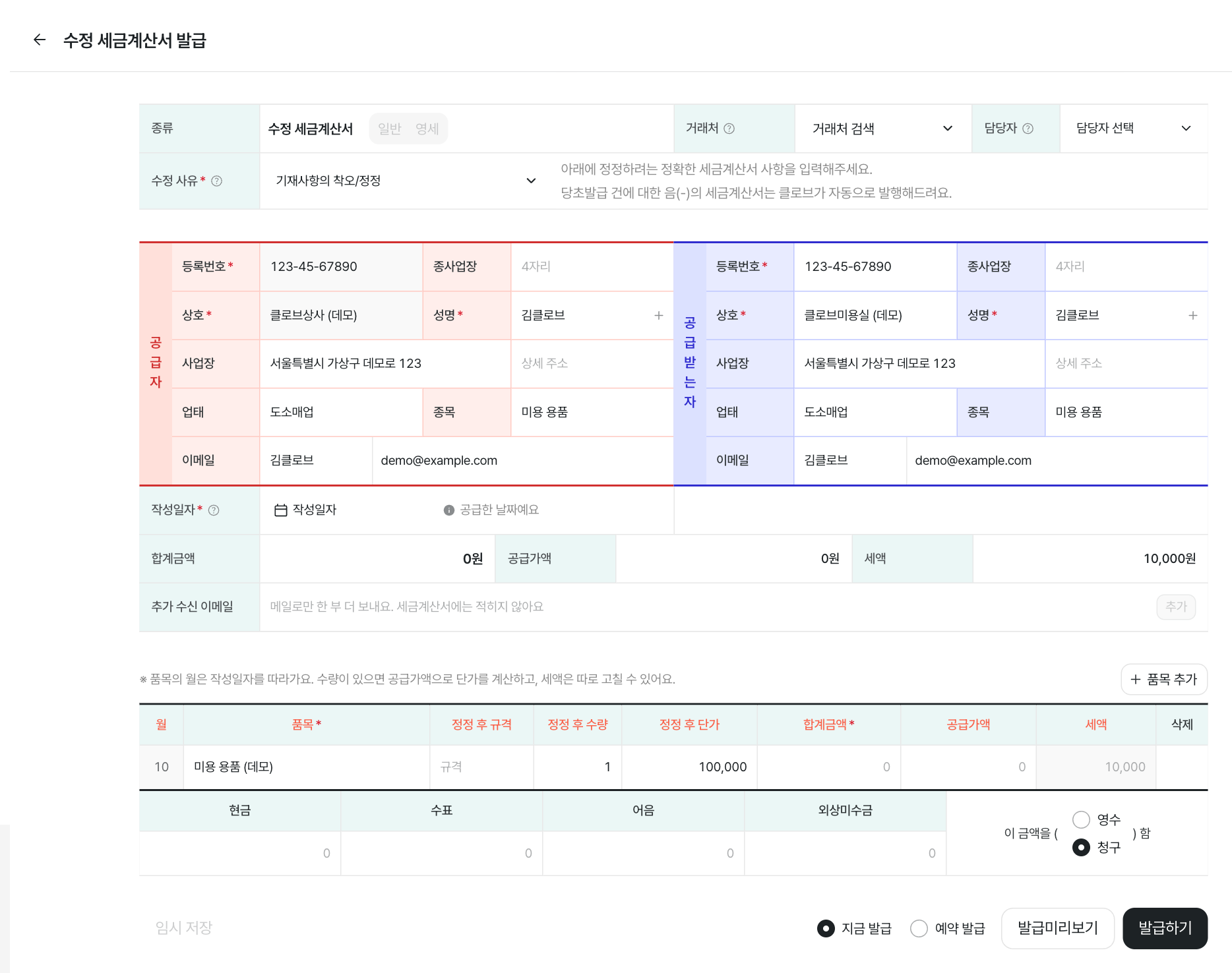The image size is (1232, 973).
Task: Click the help icon beside 수정 사유
Action: tap(216, 181)
